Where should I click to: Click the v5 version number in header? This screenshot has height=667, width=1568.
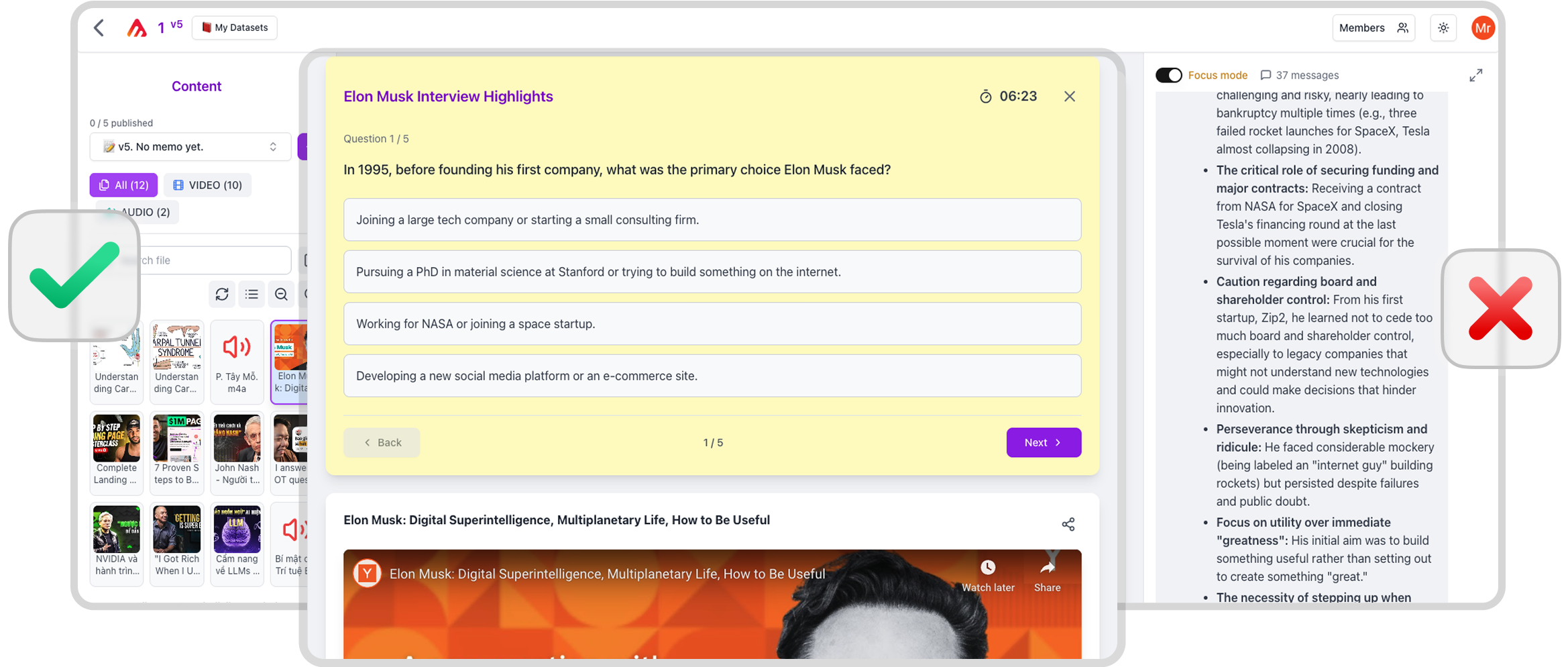[176, 24]
